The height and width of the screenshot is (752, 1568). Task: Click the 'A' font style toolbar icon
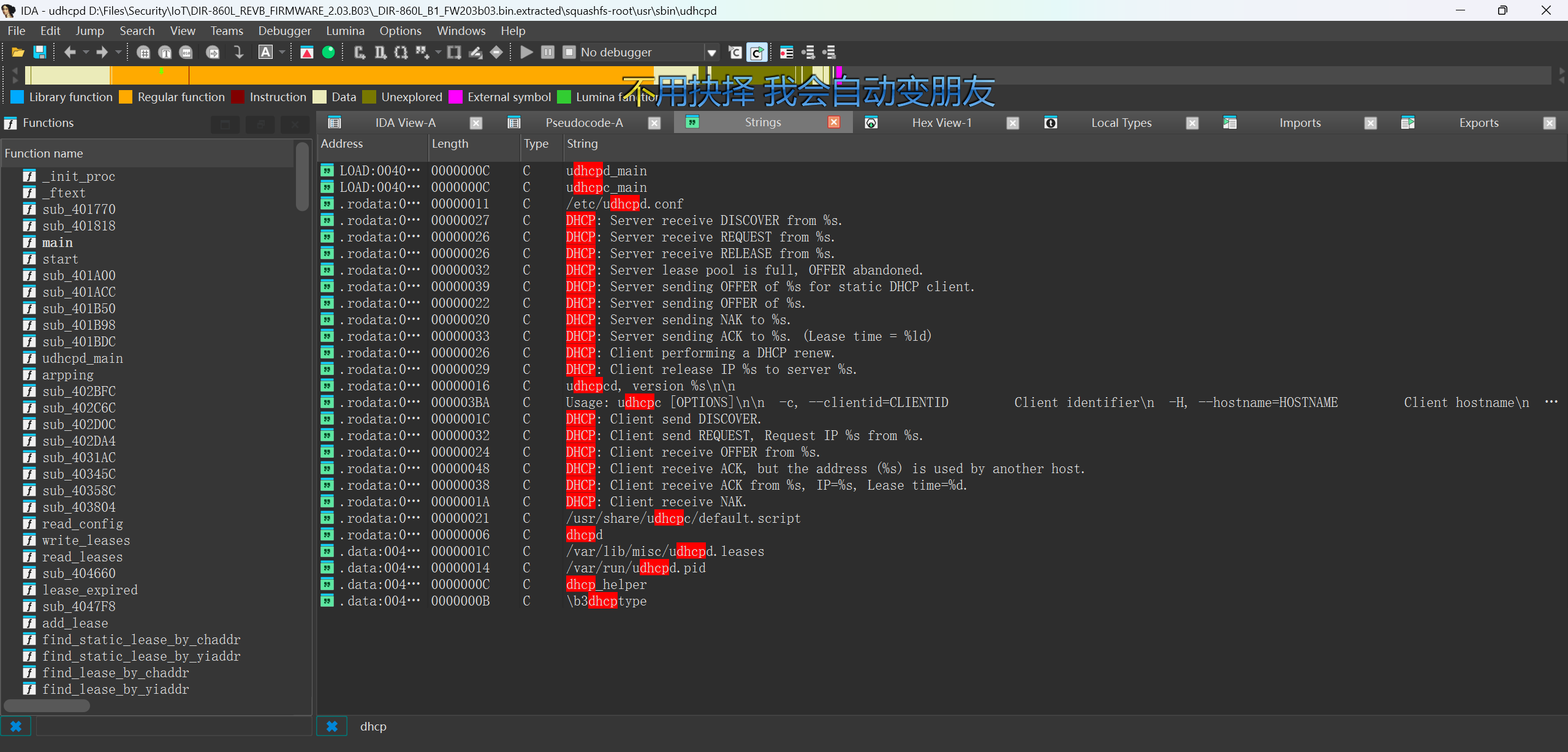(265, 52)
